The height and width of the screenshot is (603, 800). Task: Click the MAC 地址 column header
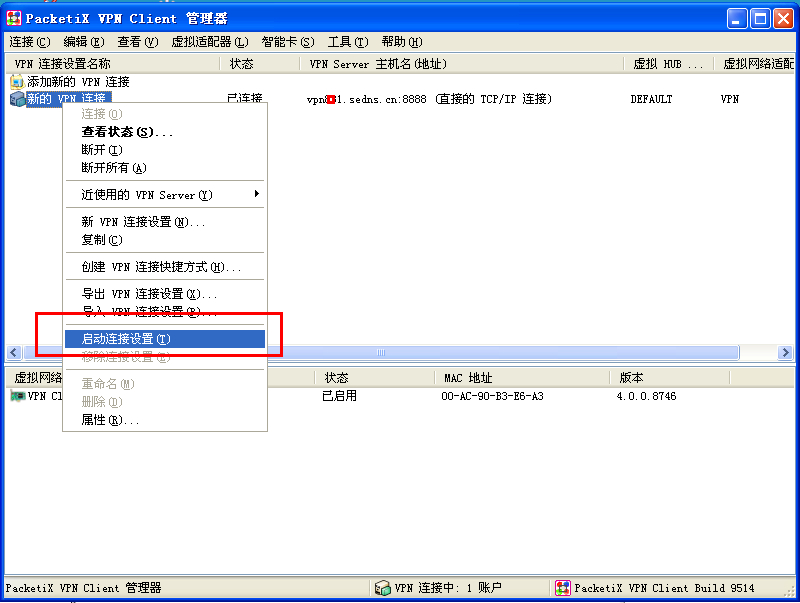522,378
